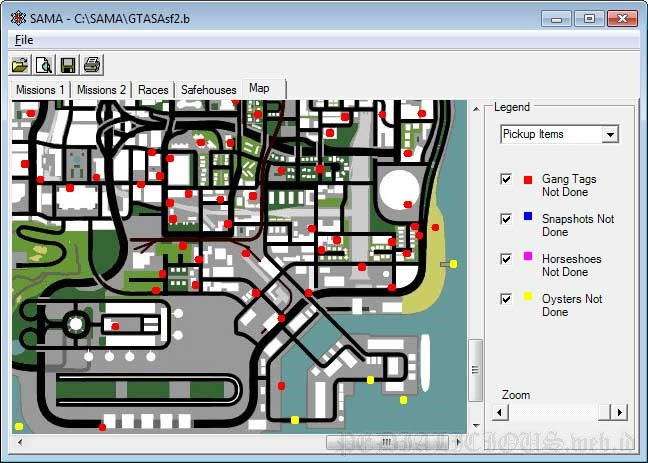Uncheck Gang Tags Not Done checkbox

click(x=506, y=179)
